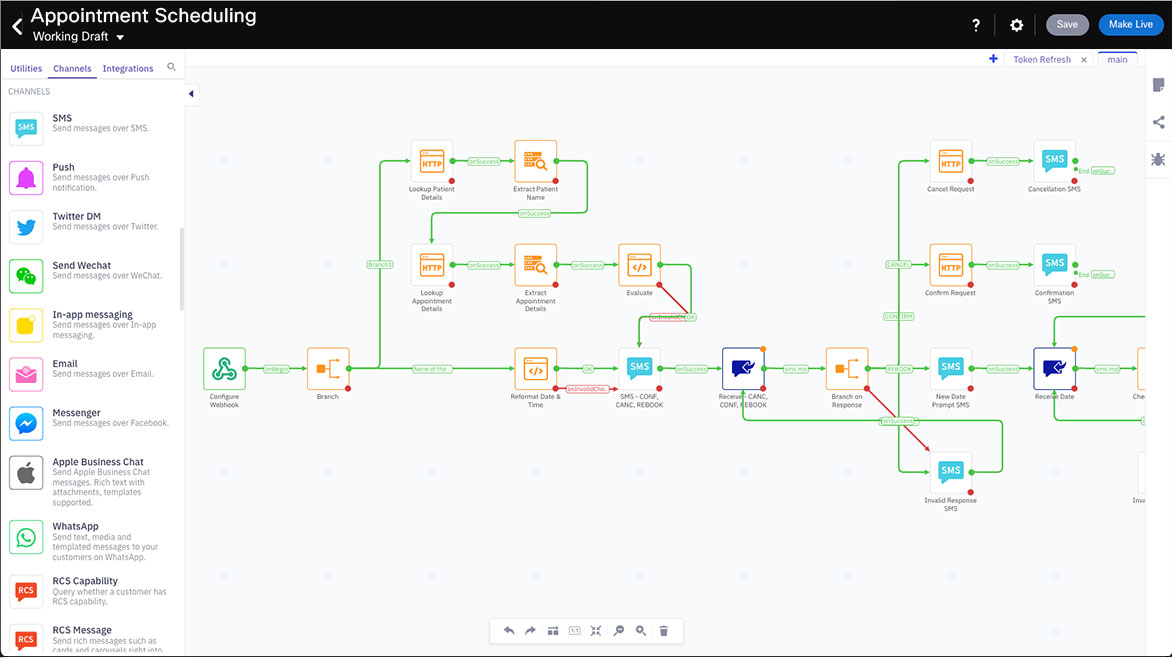Viewport: 1172px width, 658px height.
Task: Click the Save button
Action: coord(1067,25)
